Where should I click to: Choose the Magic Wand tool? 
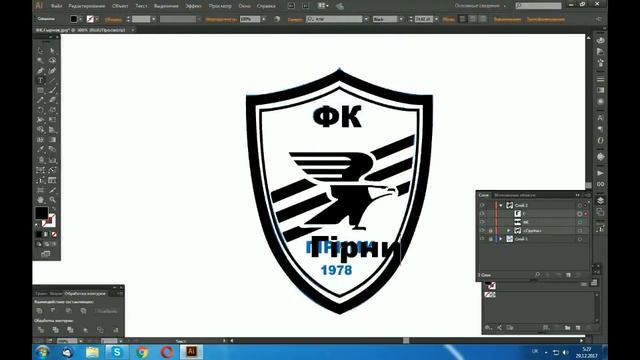click(40, 60)
